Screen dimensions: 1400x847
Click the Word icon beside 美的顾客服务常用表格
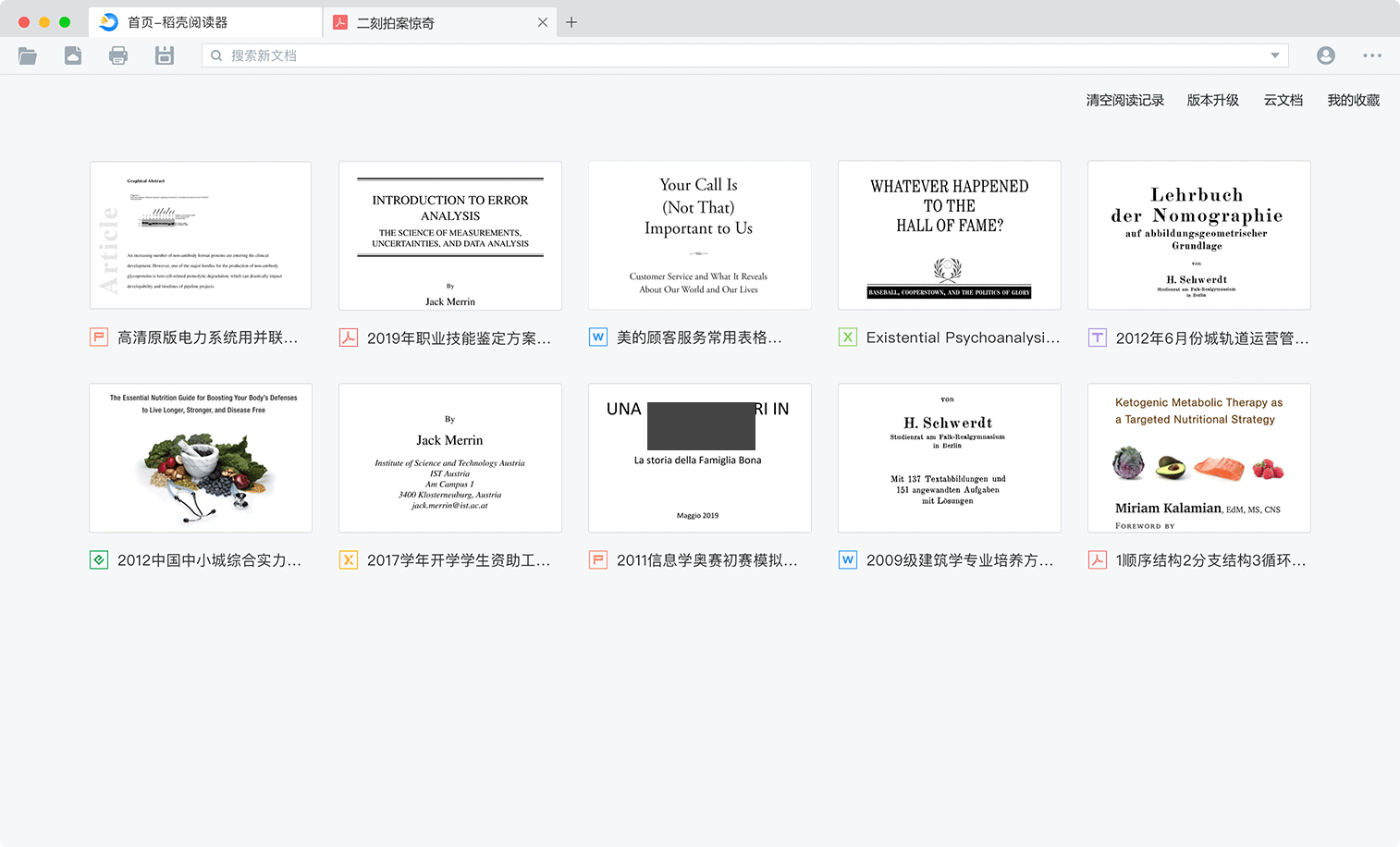pyautogui.click(x=597, y=338)
